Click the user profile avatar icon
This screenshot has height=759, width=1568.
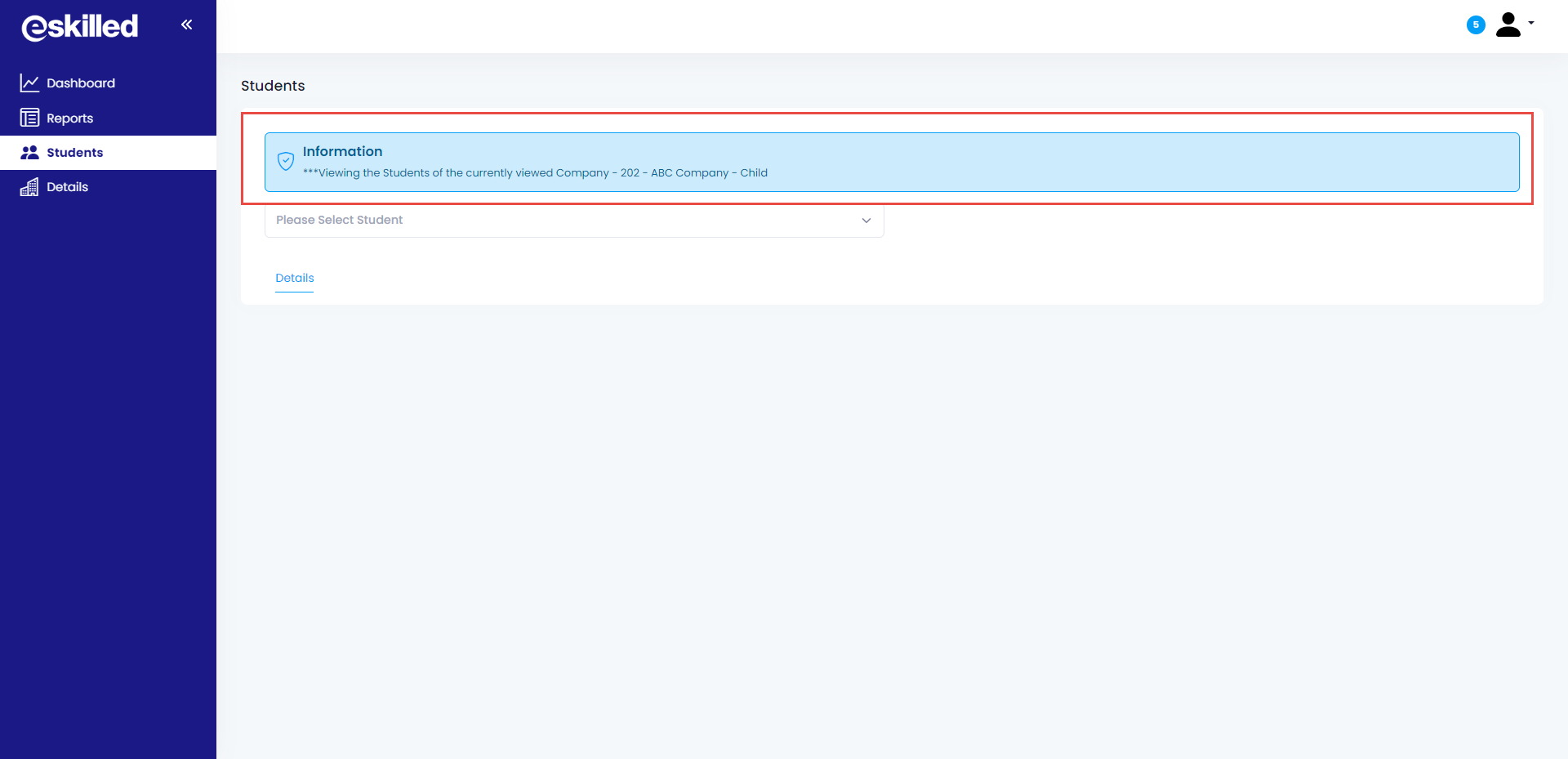1508,25
